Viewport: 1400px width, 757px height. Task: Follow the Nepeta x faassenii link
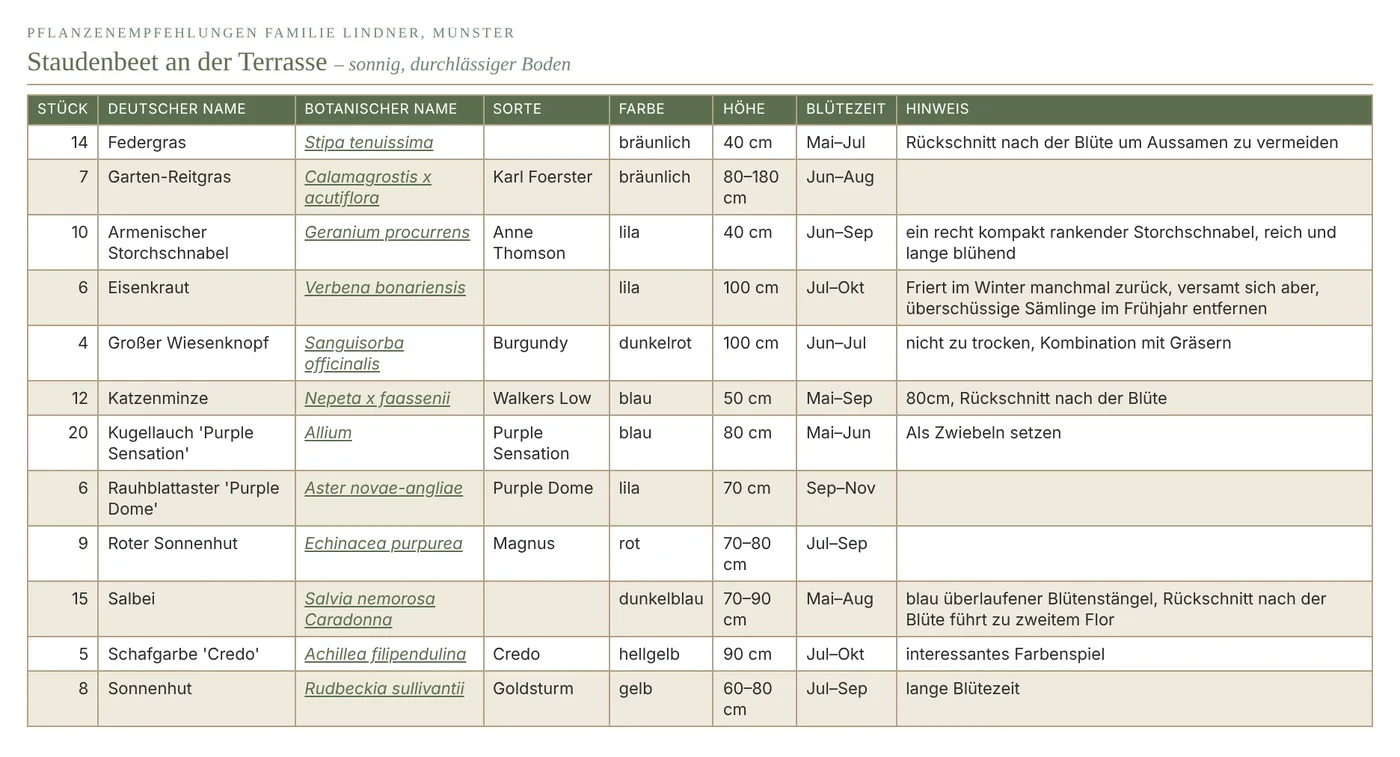tap(377, 398)
